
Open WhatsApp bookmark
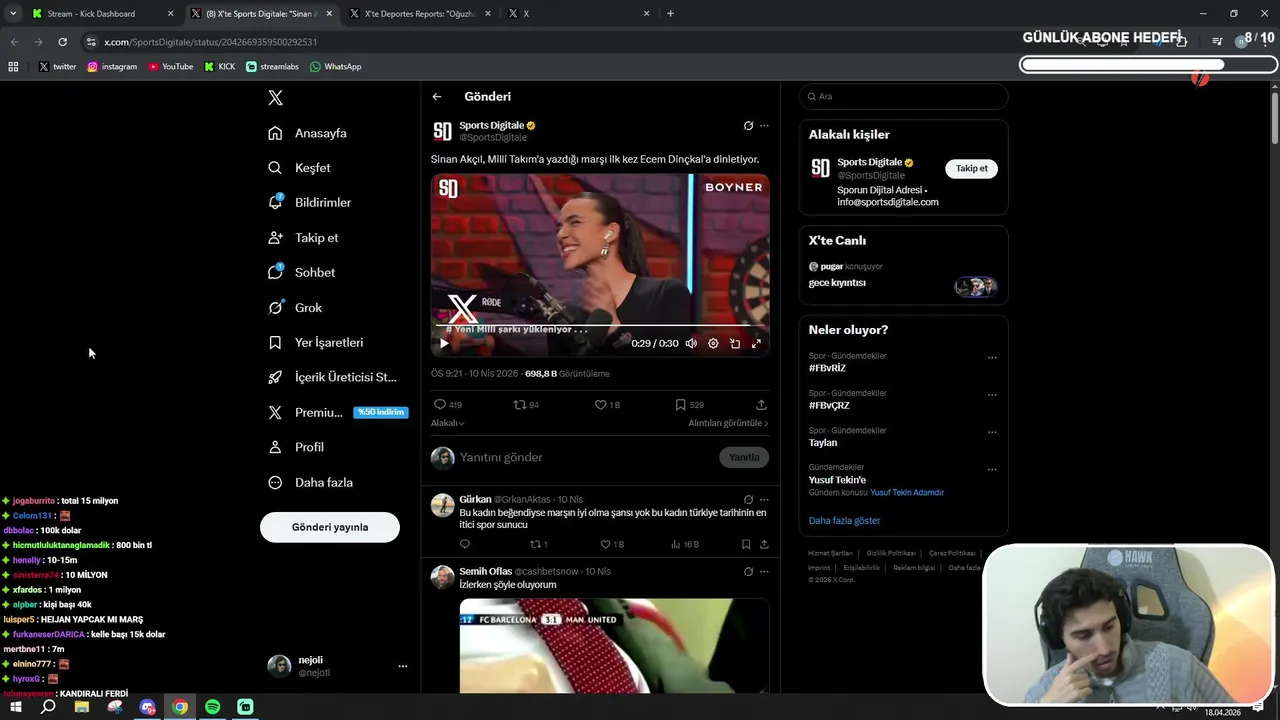point(336,67)
